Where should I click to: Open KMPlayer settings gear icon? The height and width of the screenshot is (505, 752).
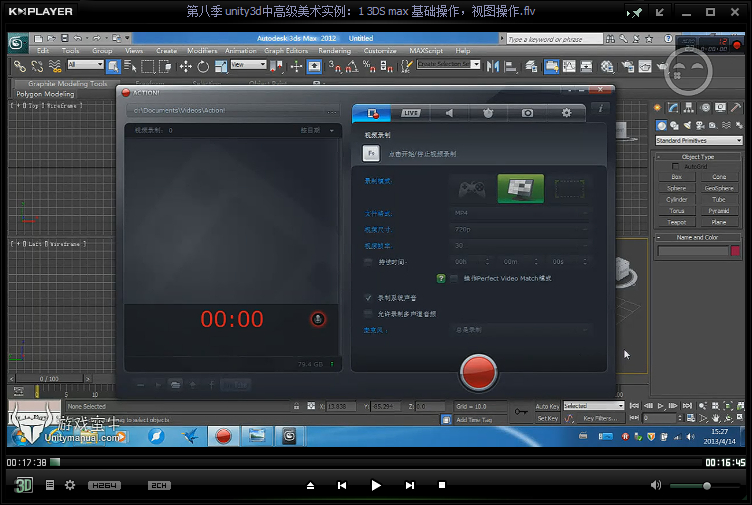pyautogui.click(x=70, y=485)
